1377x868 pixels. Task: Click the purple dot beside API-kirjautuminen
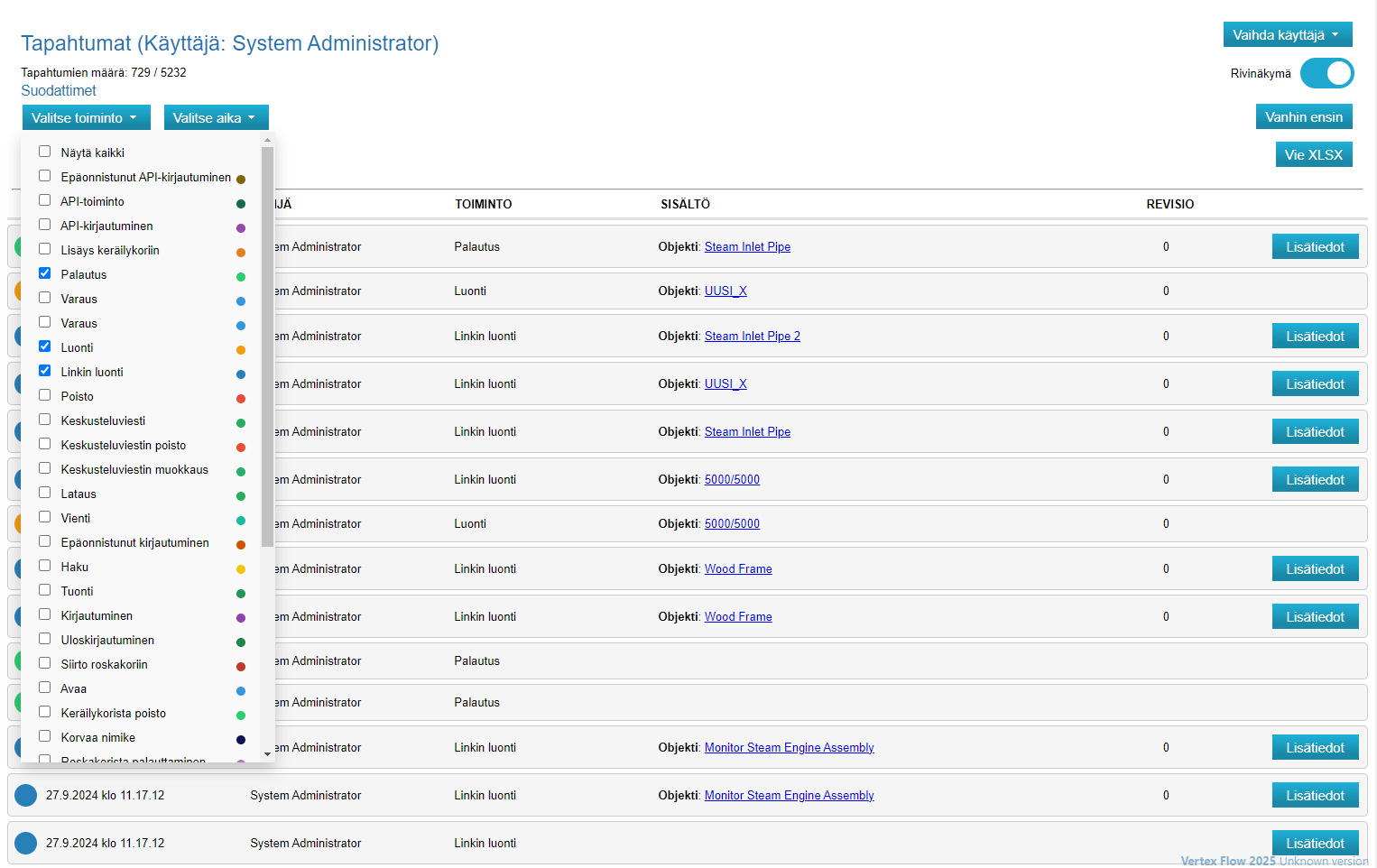click(x=241, y=228)
